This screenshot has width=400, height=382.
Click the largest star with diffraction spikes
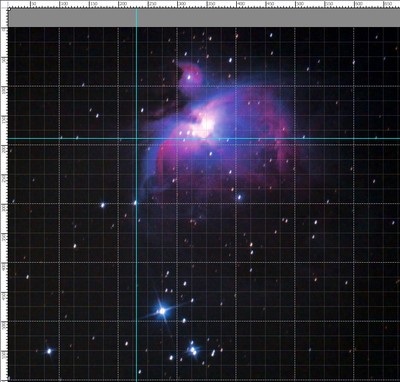point(162,311)
